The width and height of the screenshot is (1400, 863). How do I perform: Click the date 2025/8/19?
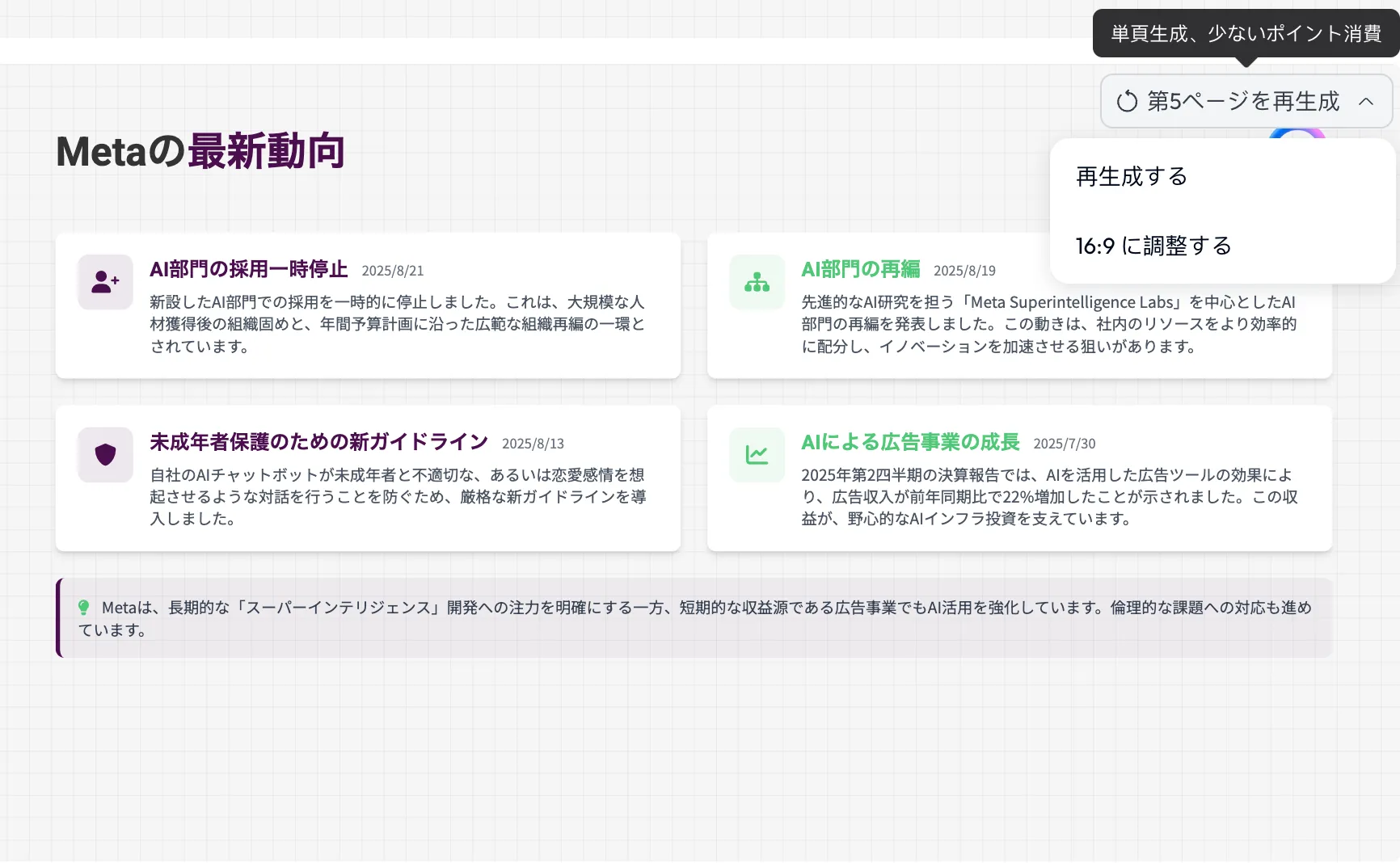coord(964,271)
